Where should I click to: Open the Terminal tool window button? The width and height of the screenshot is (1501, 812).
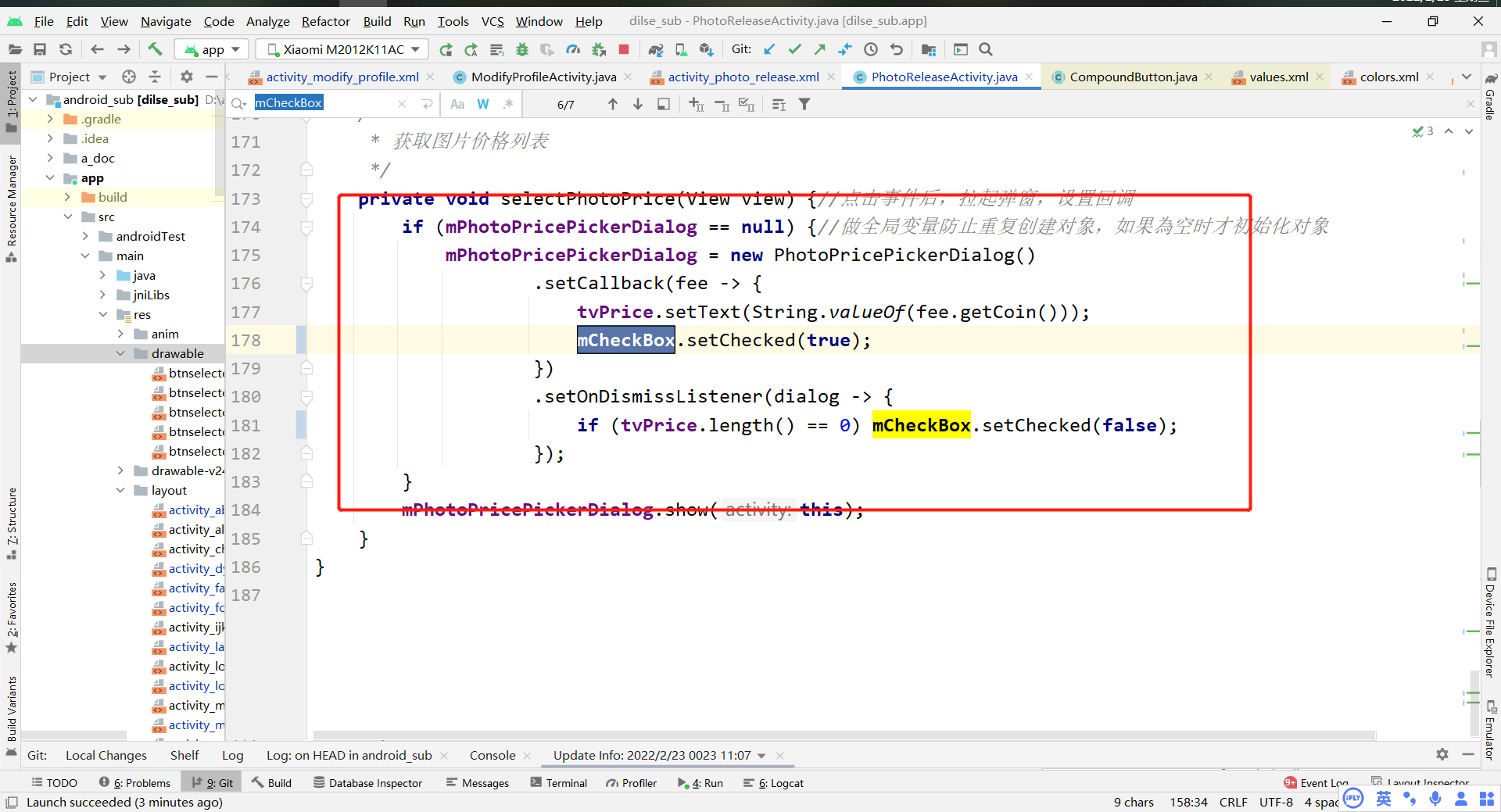click(559, 782)
